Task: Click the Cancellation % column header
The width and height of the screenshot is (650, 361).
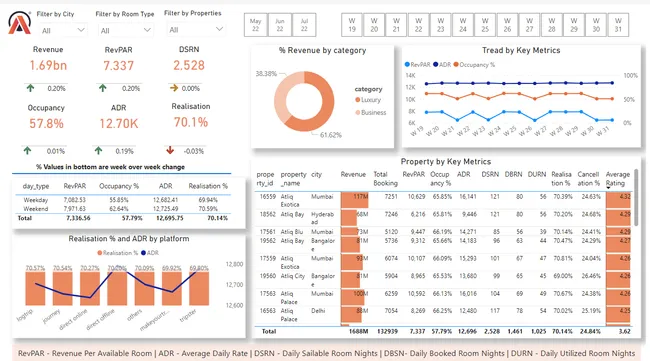Action: pyautogui.click(x=589, y=179)
